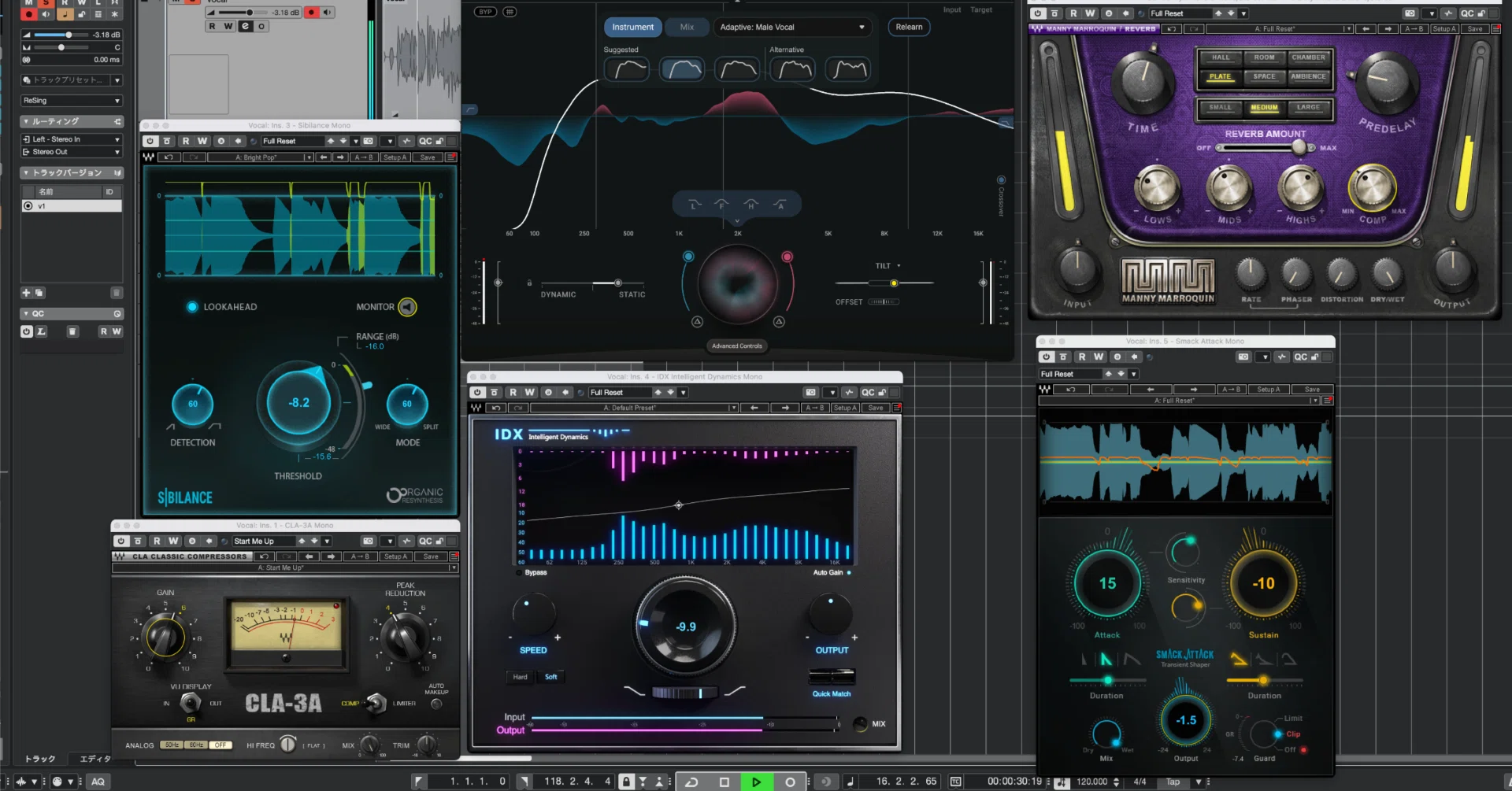Select the MEDIUM reverb size

tap(1265, 108)
